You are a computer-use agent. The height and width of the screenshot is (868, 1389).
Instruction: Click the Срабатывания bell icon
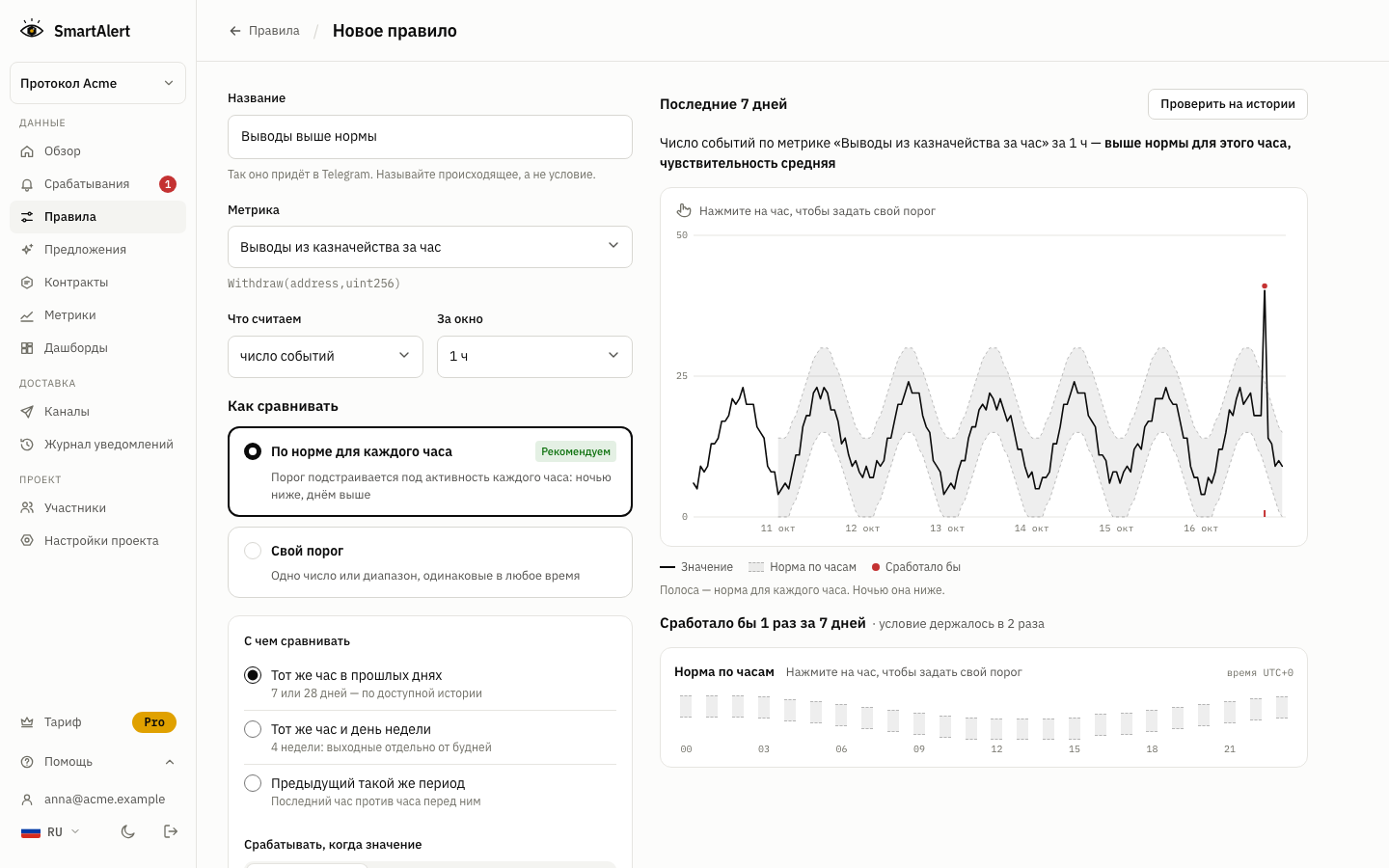27,184
